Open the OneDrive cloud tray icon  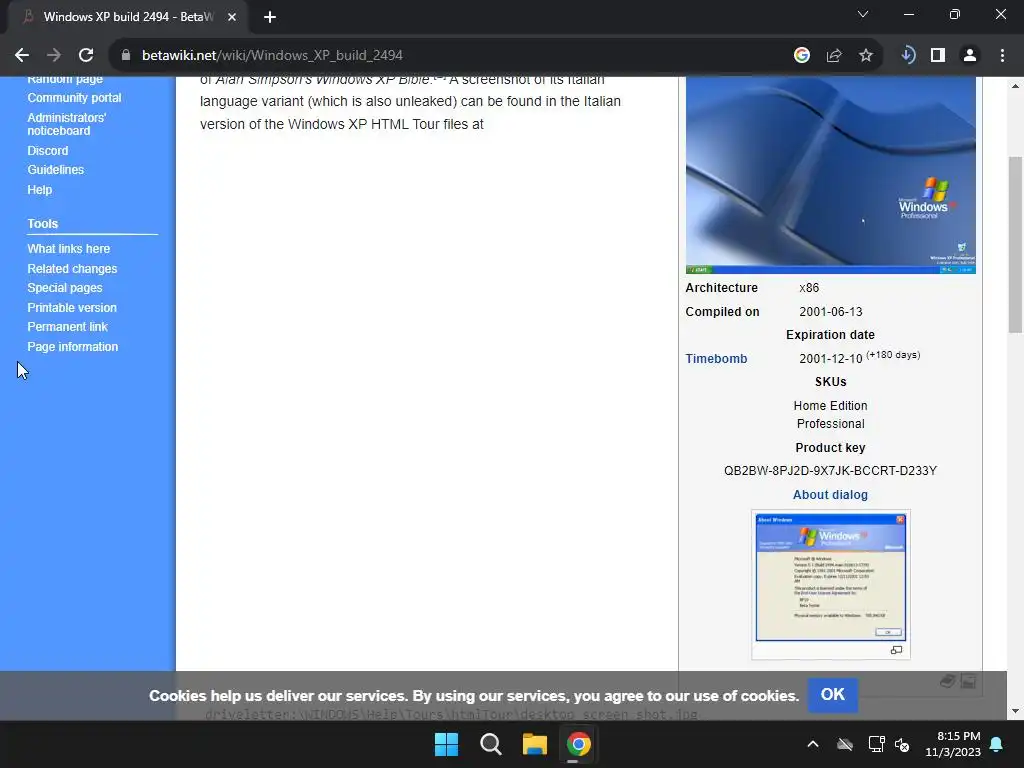tap(845, 744)
